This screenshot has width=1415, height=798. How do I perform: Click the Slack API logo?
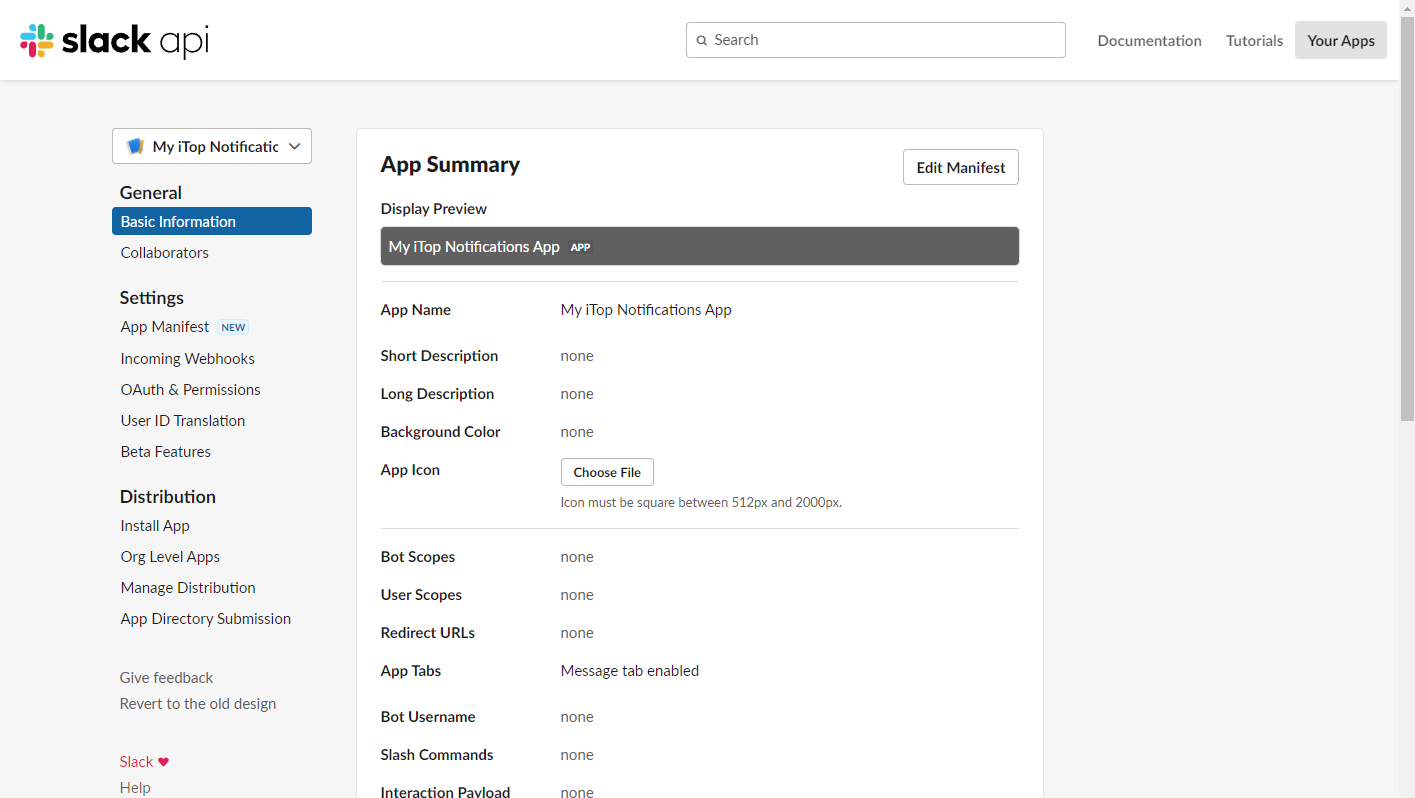coord(114,40)
